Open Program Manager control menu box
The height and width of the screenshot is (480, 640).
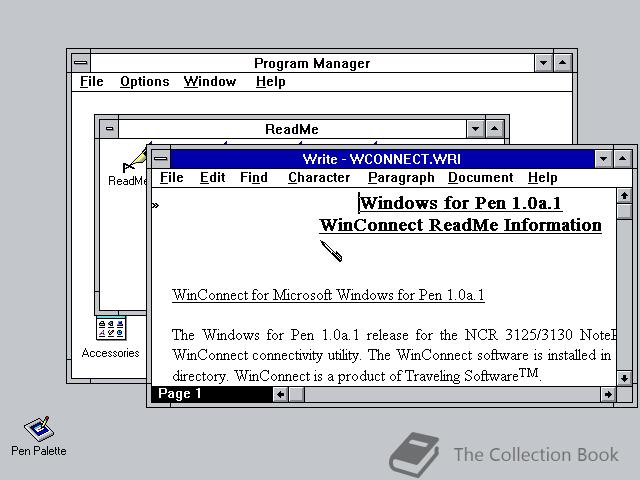pyautogui.click(x=81, y=63)
